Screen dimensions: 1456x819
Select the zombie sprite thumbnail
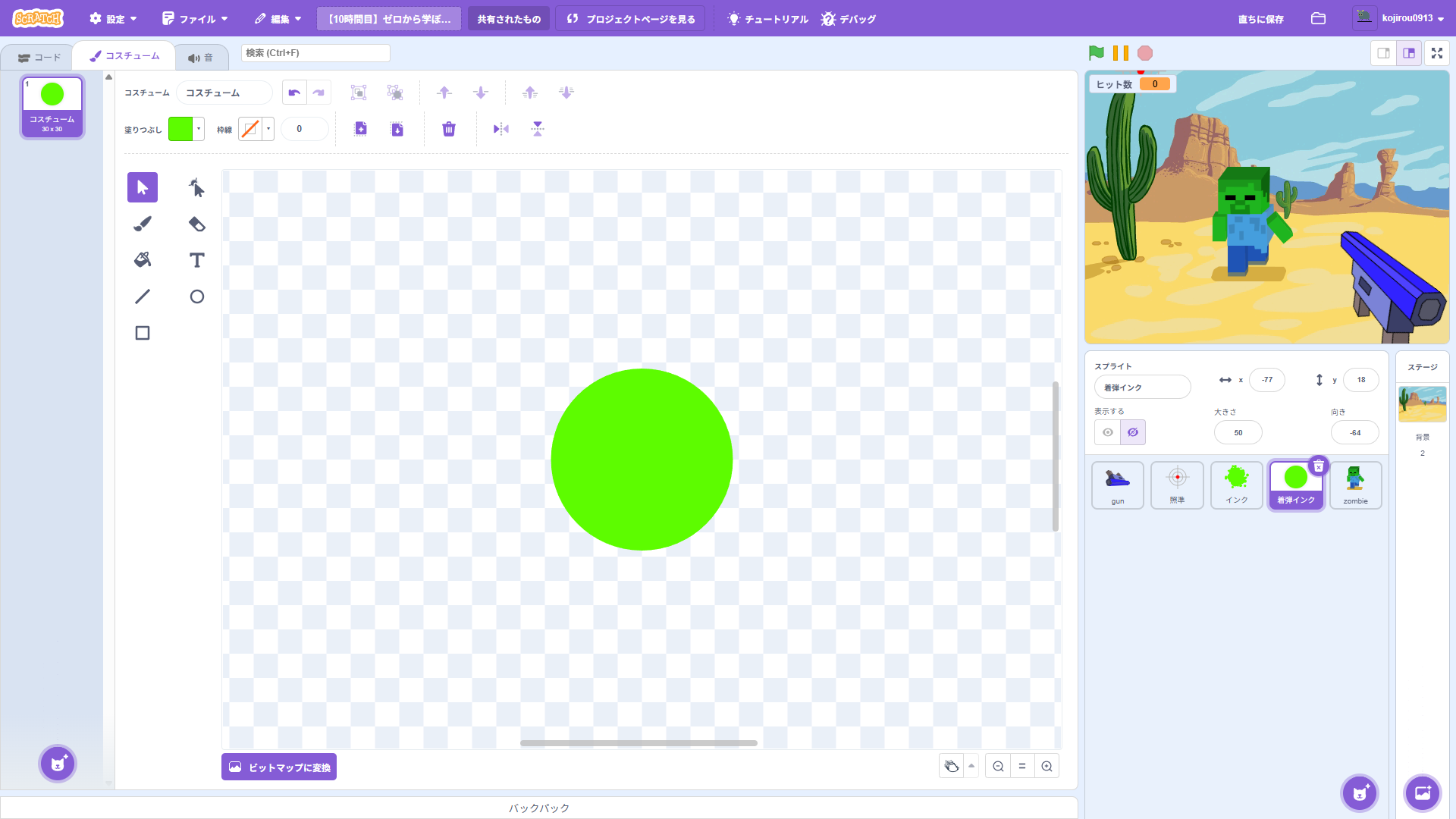(1355, 485)
